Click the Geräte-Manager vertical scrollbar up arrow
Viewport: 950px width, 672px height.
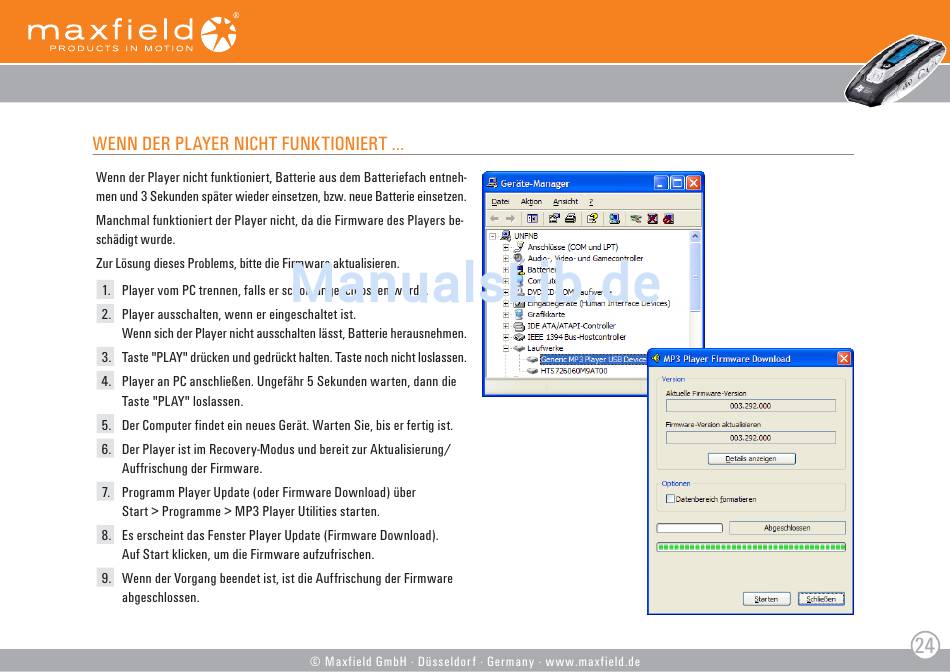(x=696, y=236)
